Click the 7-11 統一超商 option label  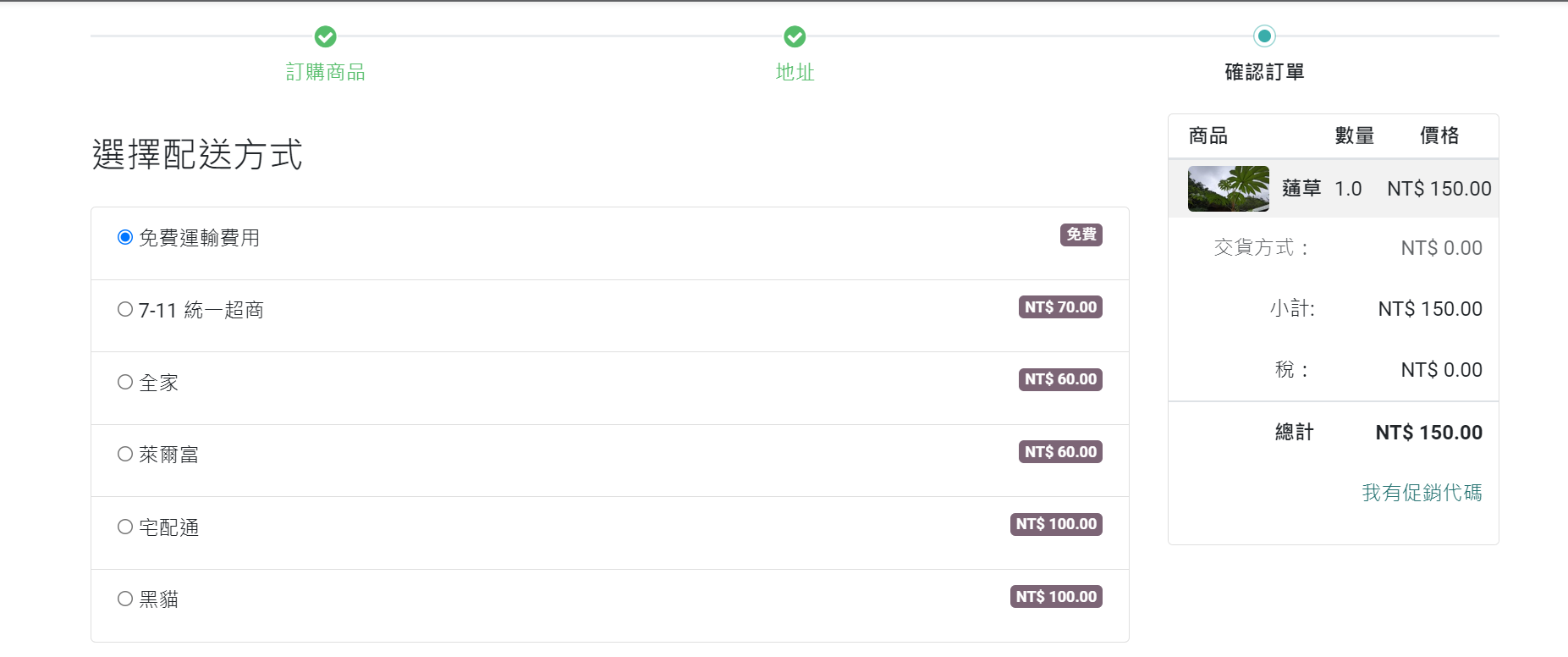(x=201, y=311)
